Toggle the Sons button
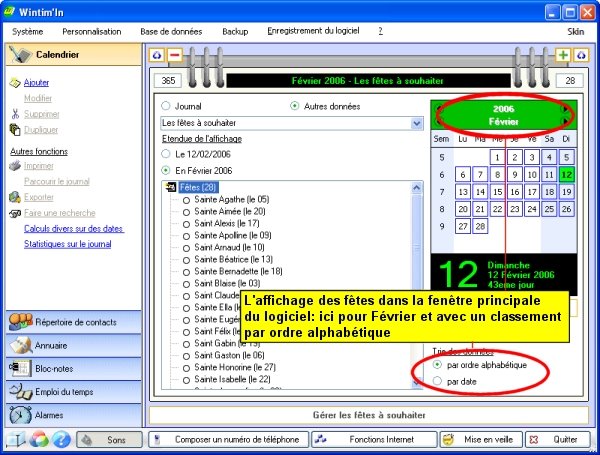 coord(109,440)
